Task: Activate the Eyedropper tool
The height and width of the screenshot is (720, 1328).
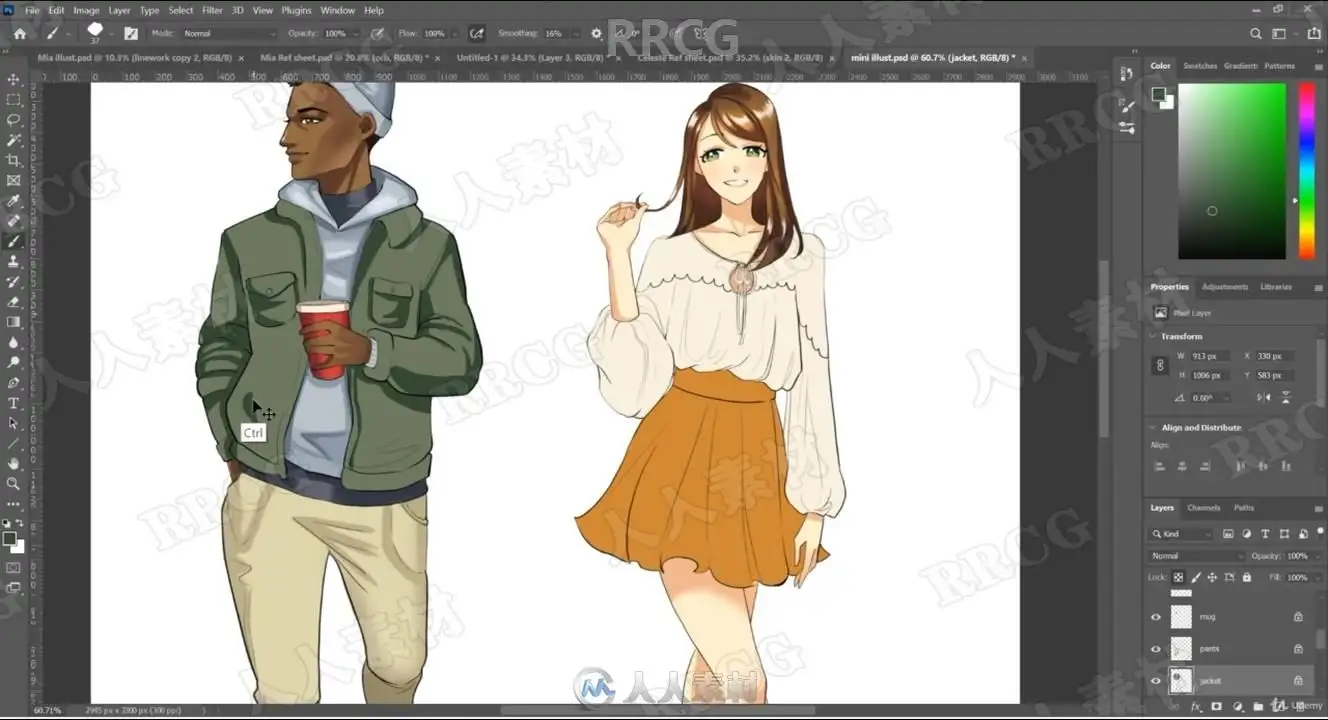Action: pos(13,201)
